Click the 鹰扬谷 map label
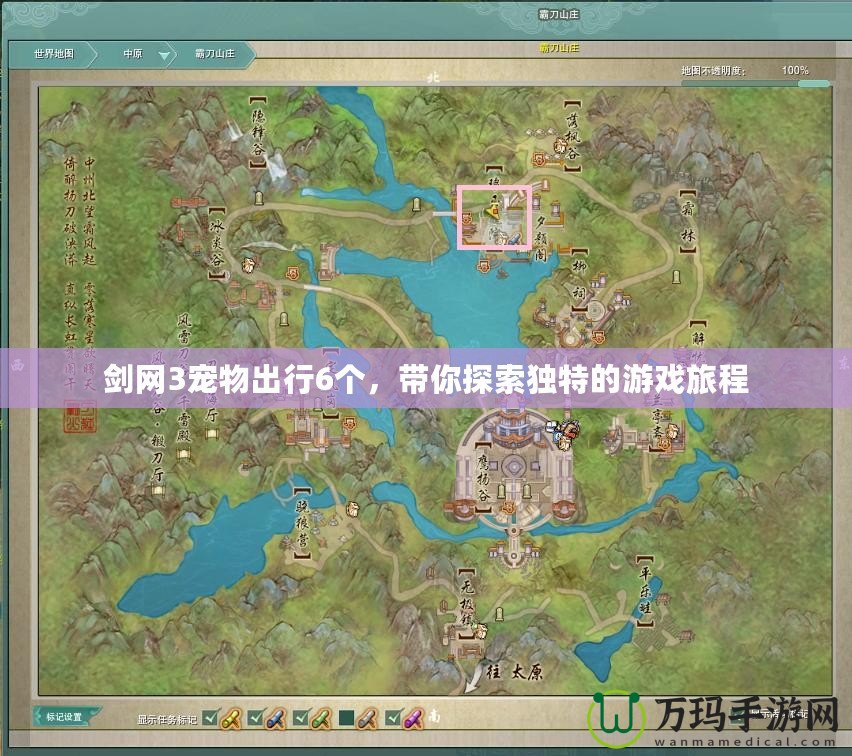The image size is (852, 756). pyautogui.click(x=484, y=477)
